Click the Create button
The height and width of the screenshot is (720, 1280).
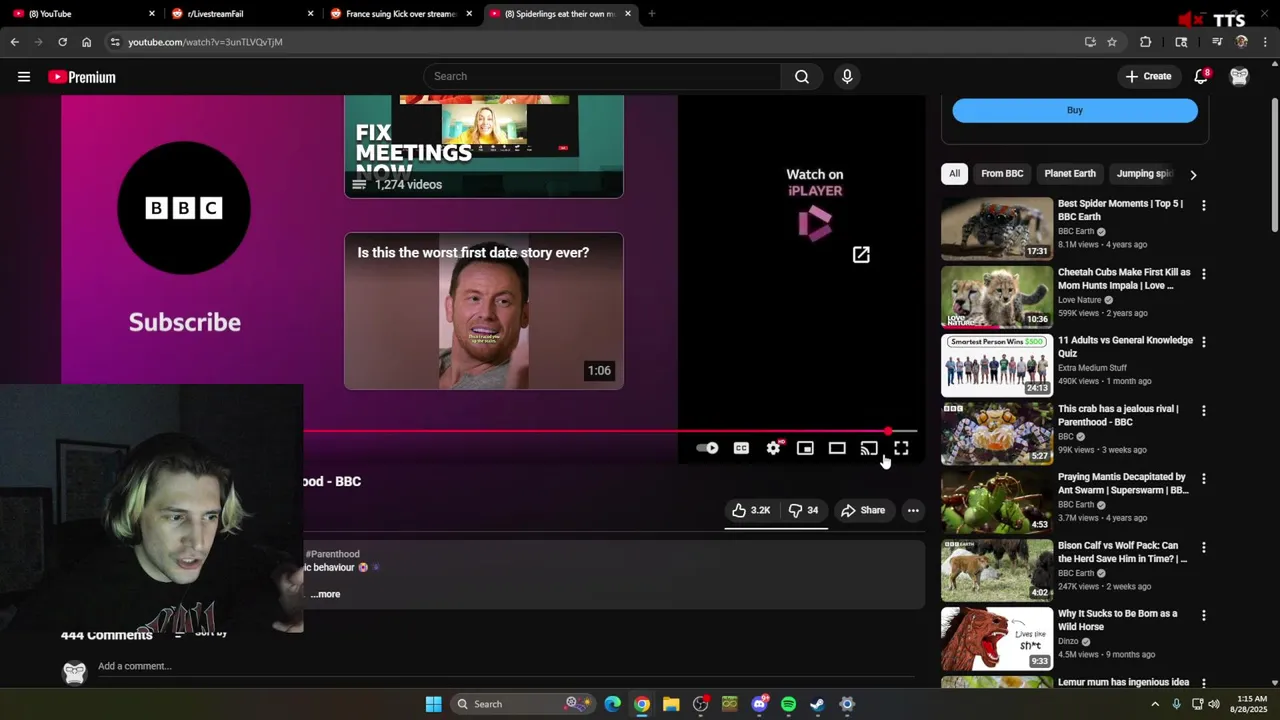tap(1148, 76)
